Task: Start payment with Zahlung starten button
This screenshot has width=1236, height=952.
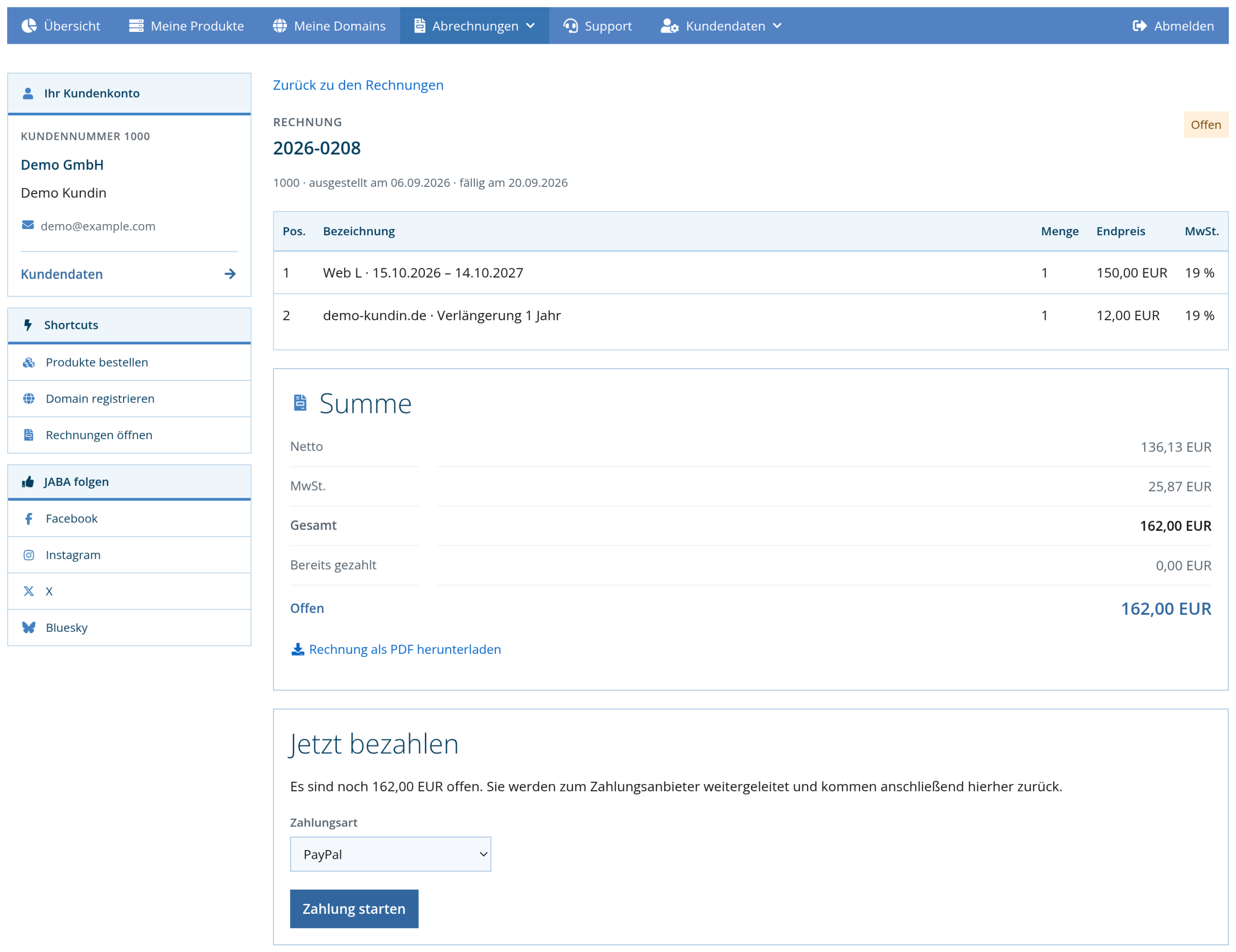Action: click(354, 908)
